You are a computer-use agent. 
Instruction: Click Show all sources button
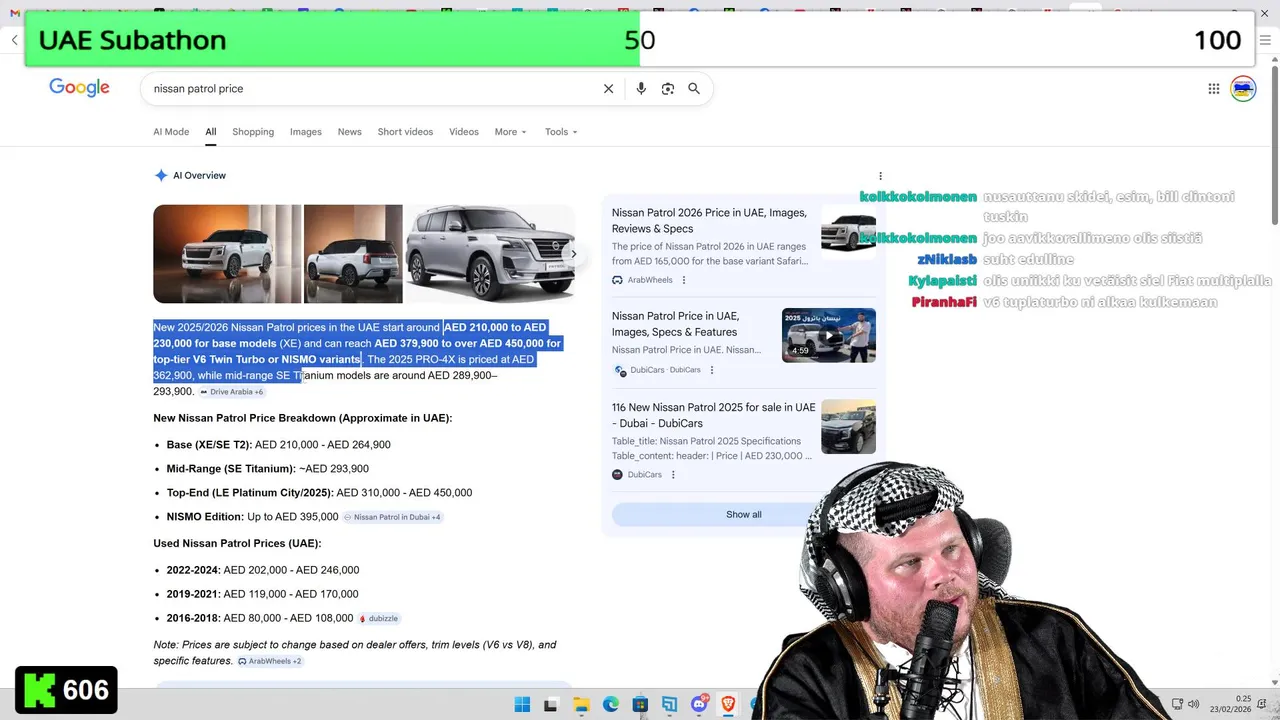pos(743,514)
